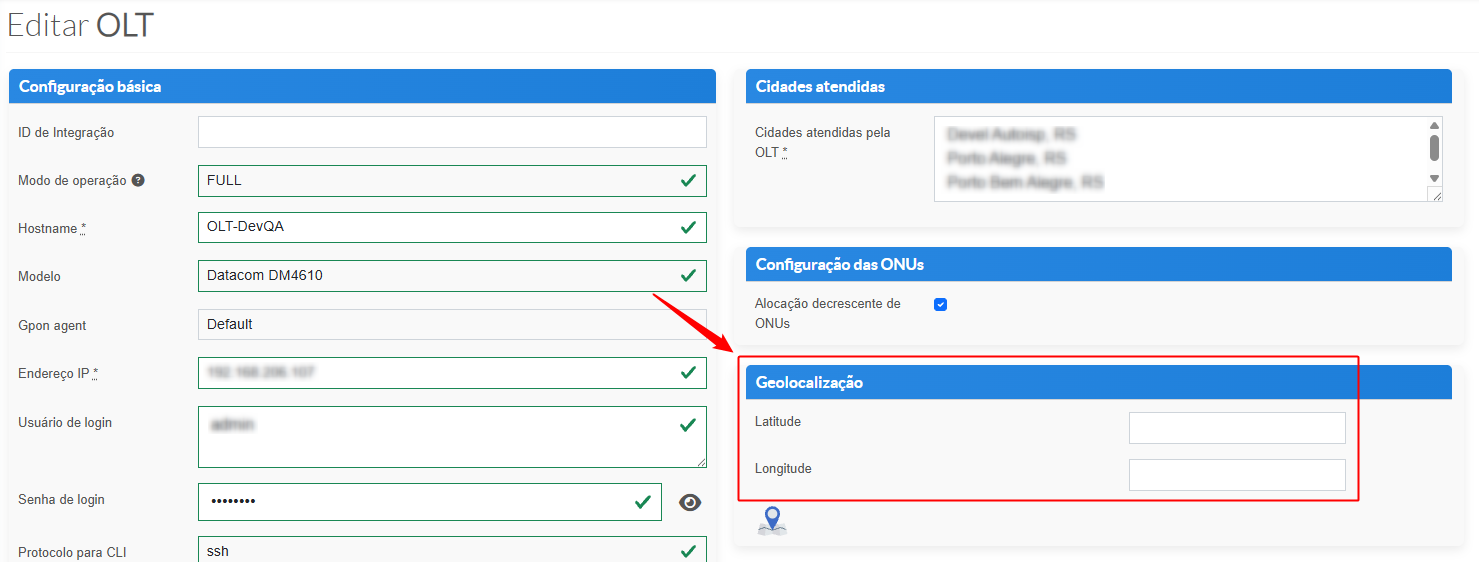Click the cities list resize handle
Image resolution: width=1479 pixels, height=562 pixels.
(x=1437, y=196)
